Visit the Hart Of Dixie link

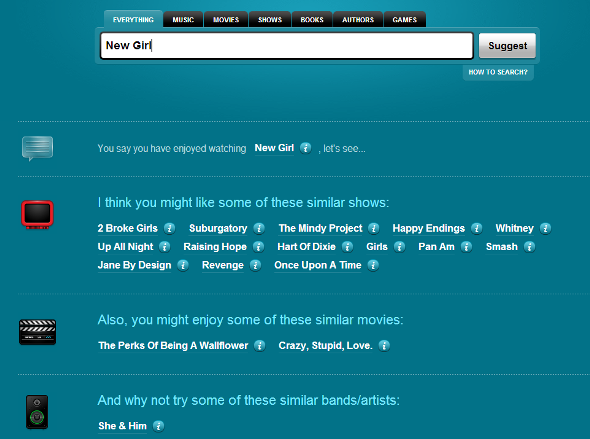[x=306, y=247]
